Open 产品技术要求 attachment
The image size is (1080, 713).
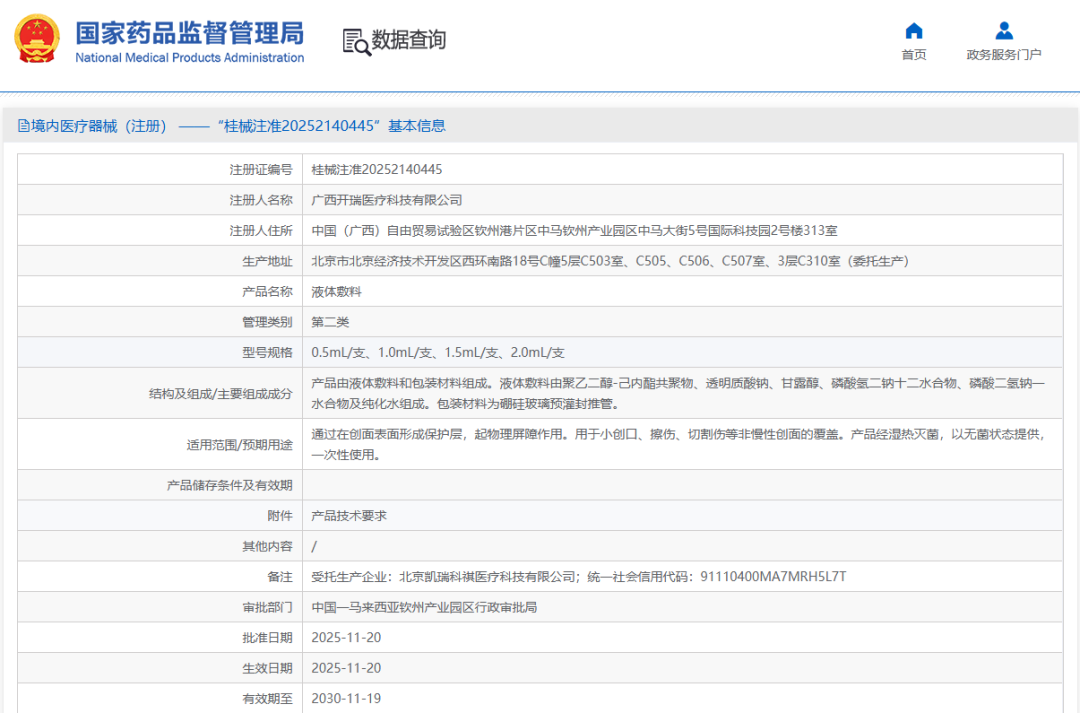(x=349, y=515)
